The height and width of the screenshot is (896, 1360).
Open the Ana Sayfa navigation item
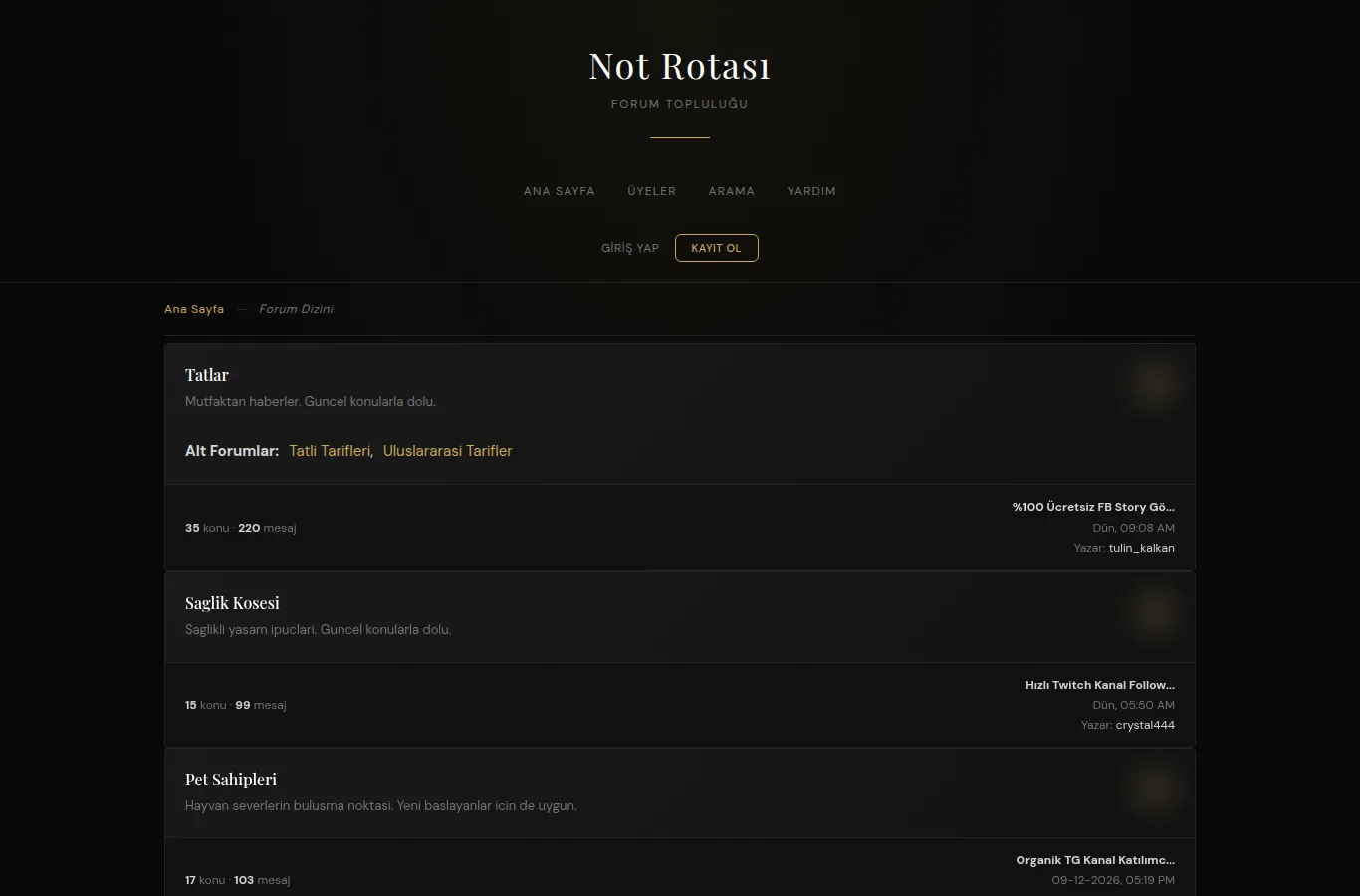tap(560, 191)
